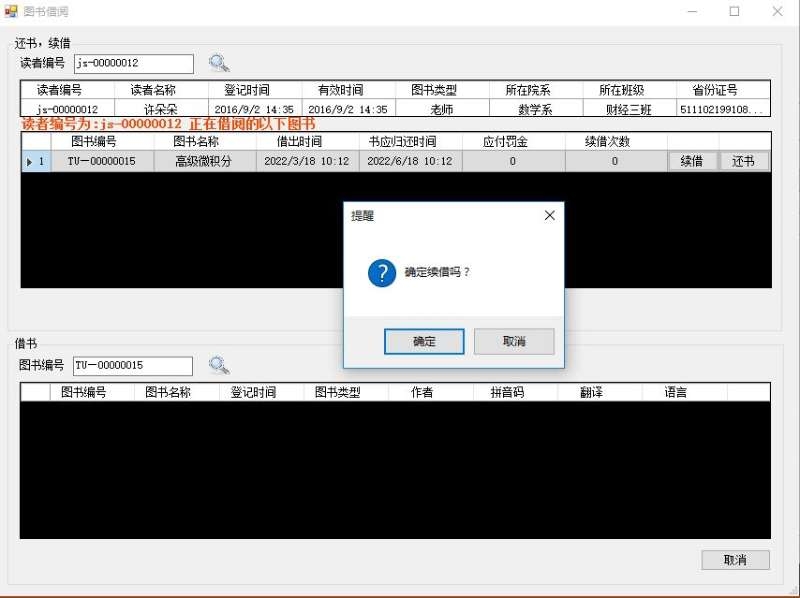Click reader cell js-00000012 in top table

67,109
